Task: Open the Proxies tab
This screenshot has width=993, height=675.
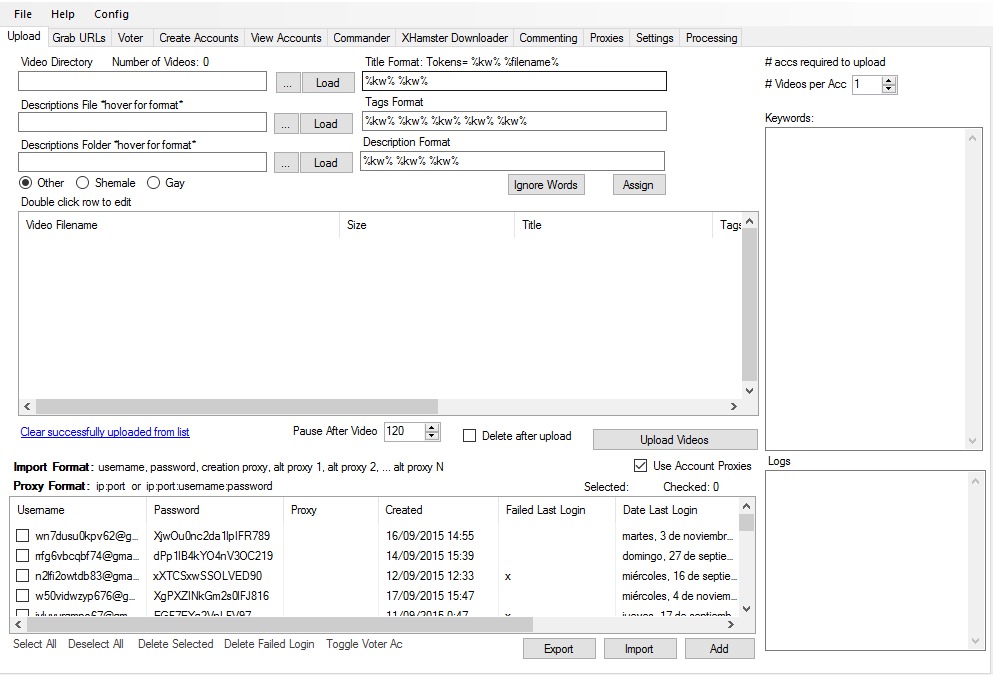Action: click(x=607, y=38)
